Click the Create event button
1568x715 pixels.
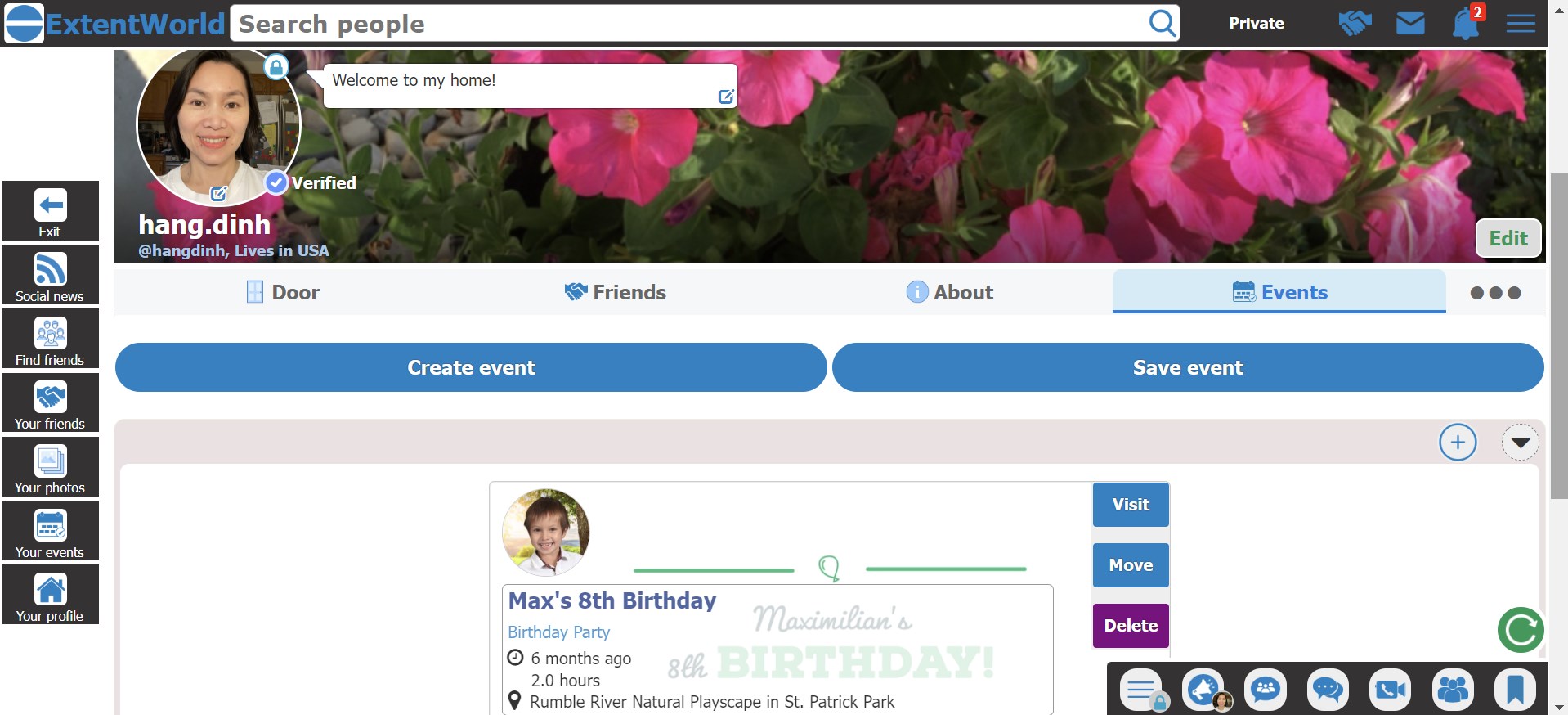tap(471, 367)
